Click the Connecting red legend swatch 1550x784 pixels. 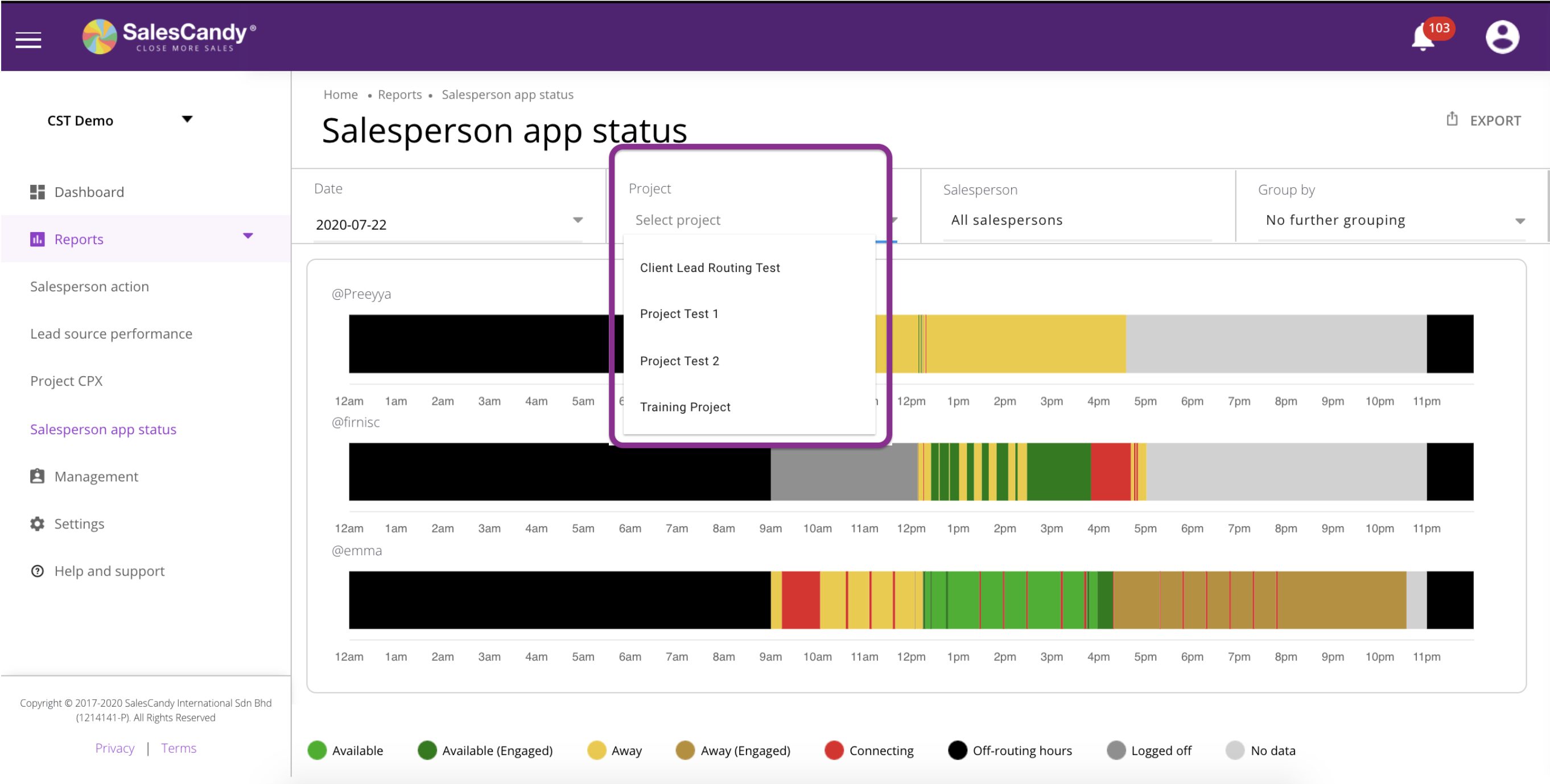834,750
